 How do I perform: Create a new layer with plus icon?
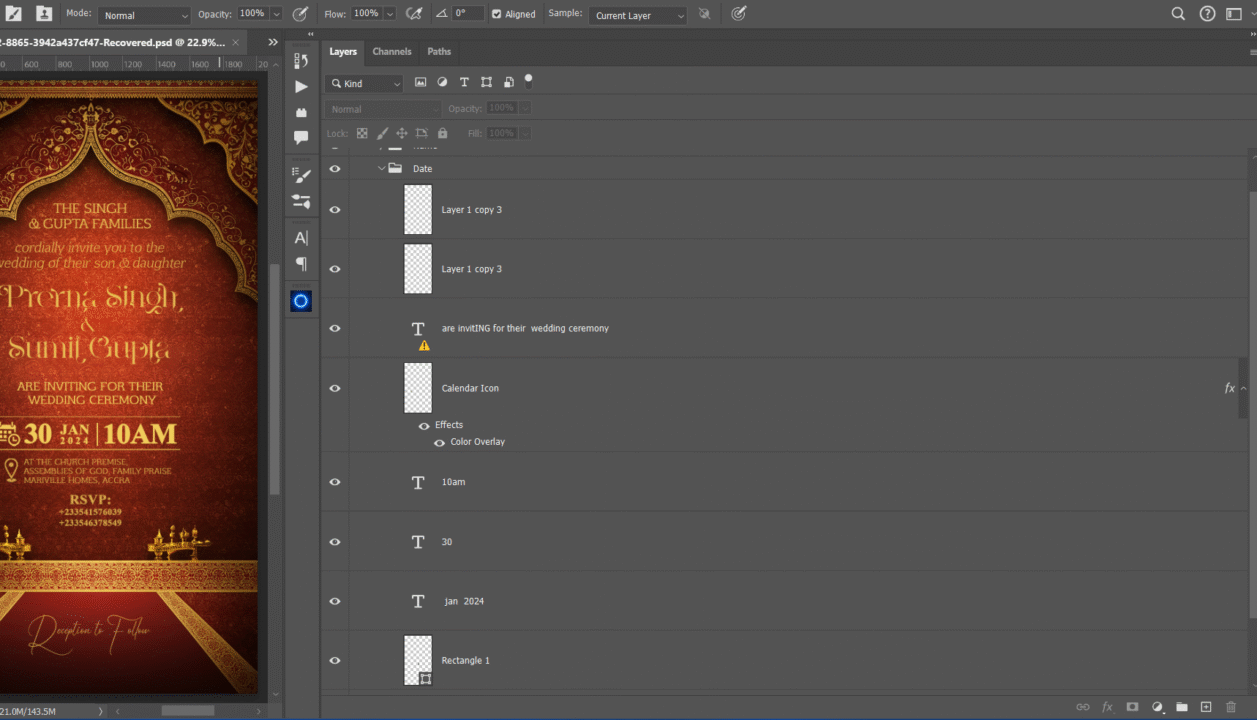coord(1206,707)
